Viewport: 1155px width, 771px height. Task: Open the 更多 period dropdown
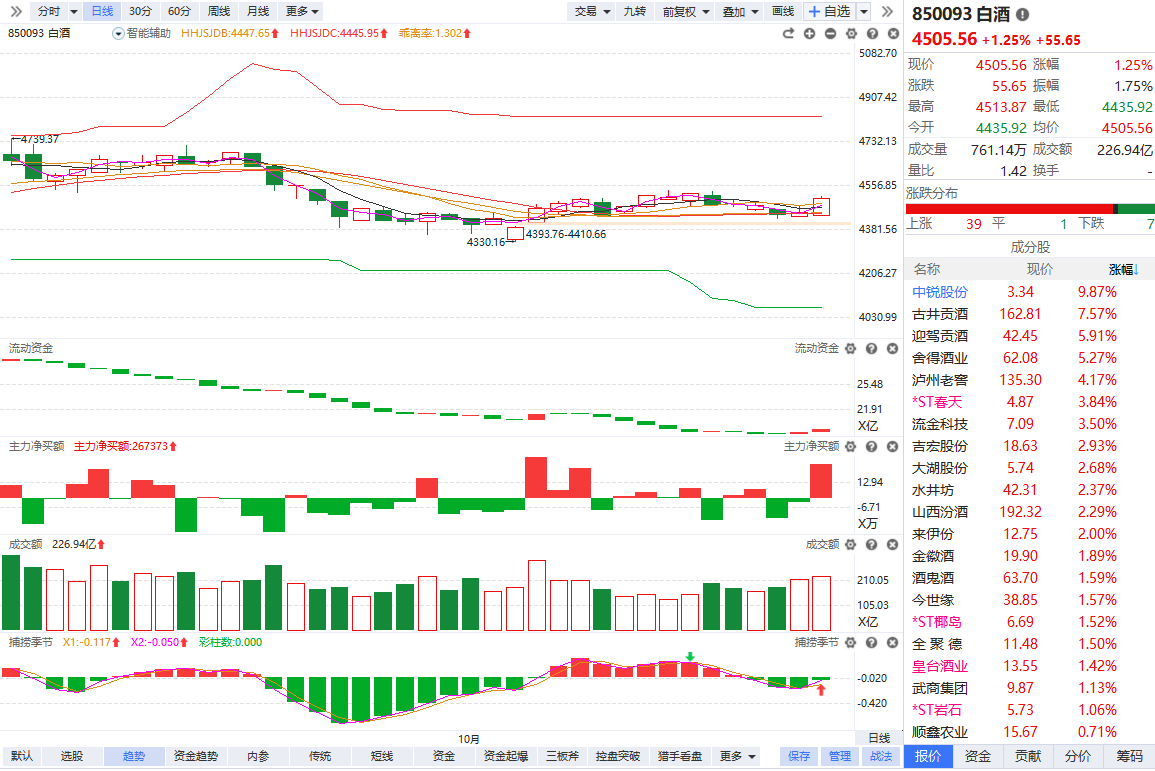tap(302, 11)
